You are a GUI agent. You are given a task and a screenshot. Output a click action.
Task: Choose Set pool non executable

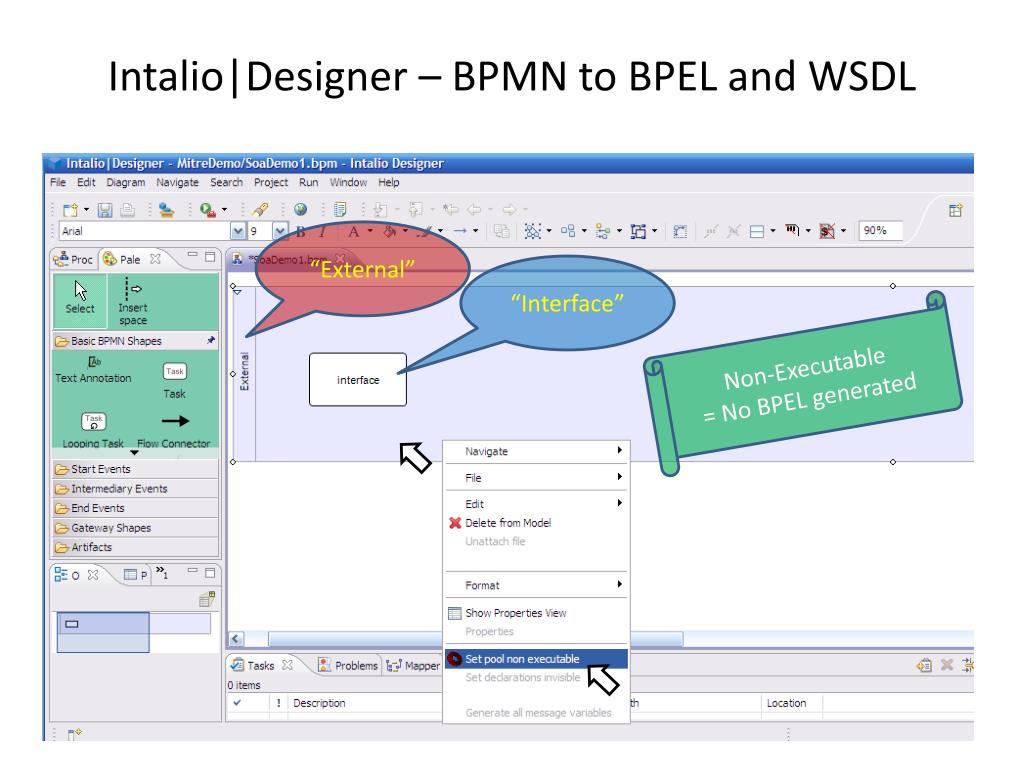536,659
